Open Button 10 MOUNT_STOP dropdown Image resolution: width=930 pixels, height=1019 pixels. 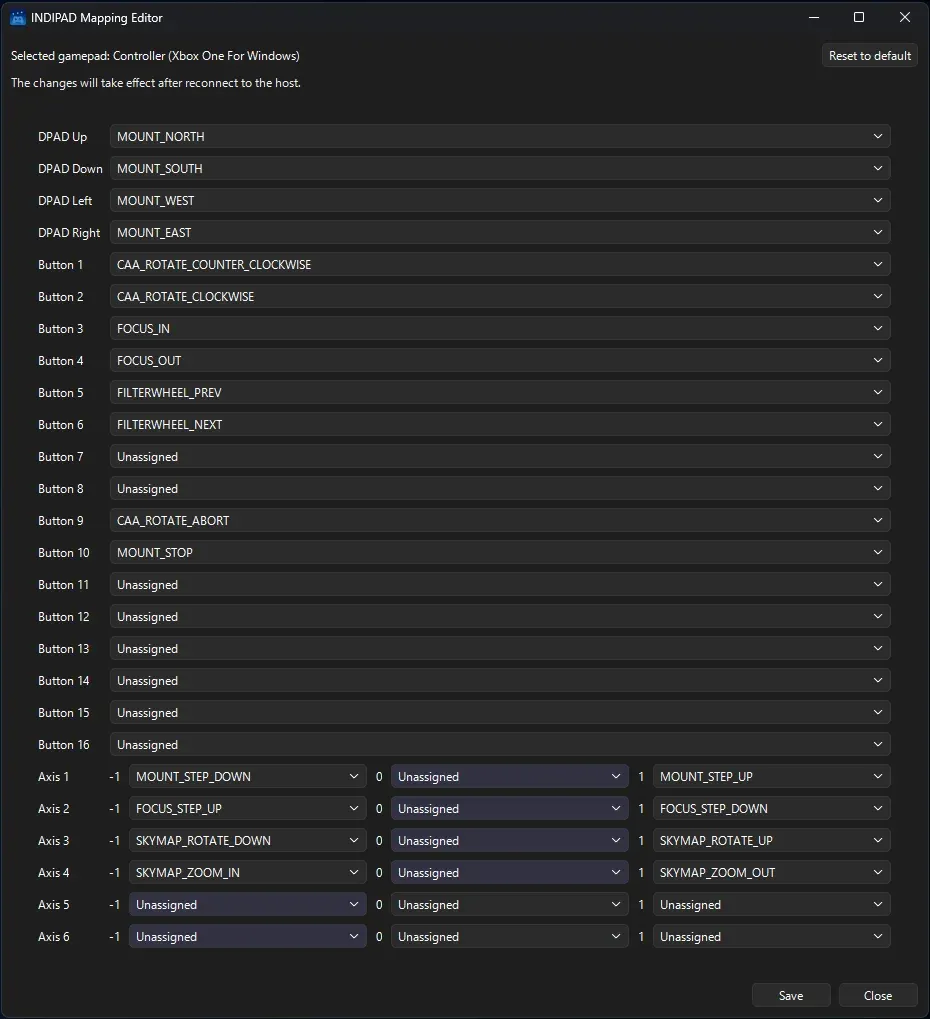tap(500, 552)
